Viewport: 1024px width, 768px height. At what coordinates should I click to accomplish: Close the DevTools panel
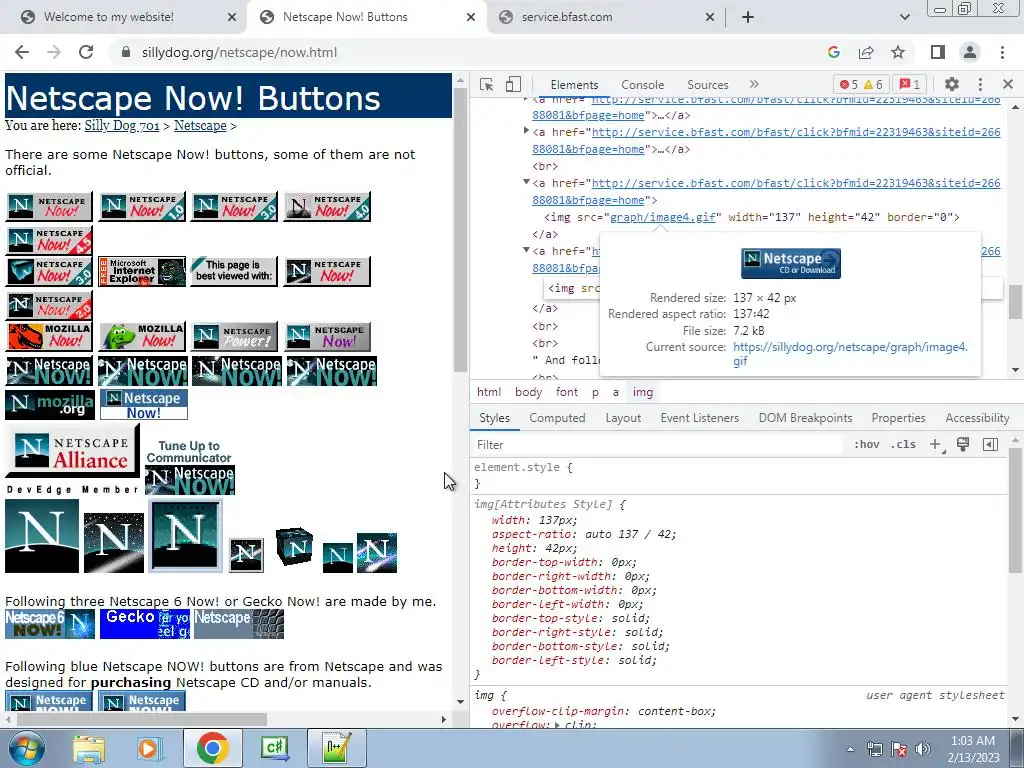coord(1008,84)
